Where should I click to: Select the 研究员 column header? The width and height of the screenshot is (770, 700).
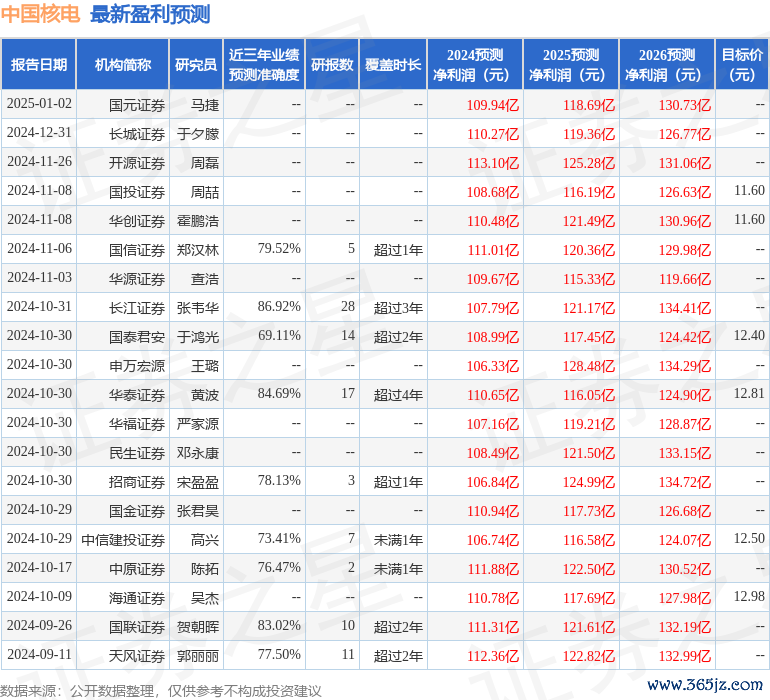[x=196, y=64]
